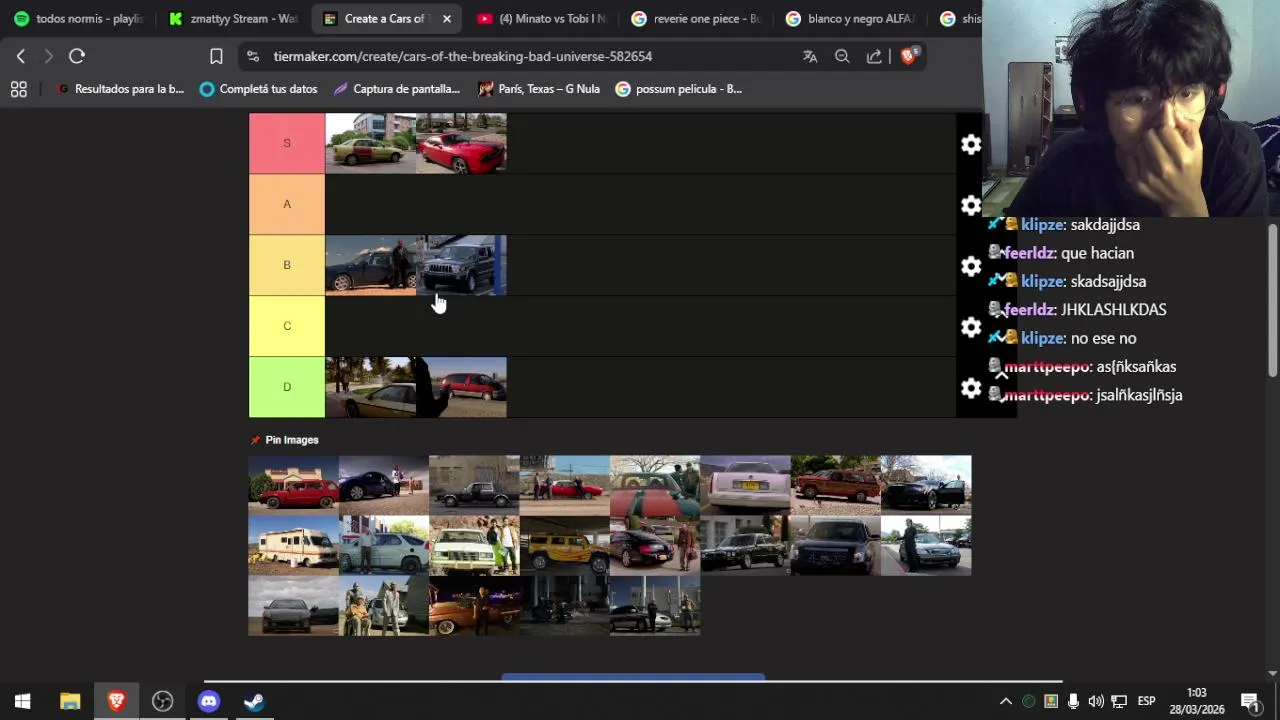The image size is (1280, 720).
Task: Select red minivan thumbnail in D tier
Action: pos(461,387)
